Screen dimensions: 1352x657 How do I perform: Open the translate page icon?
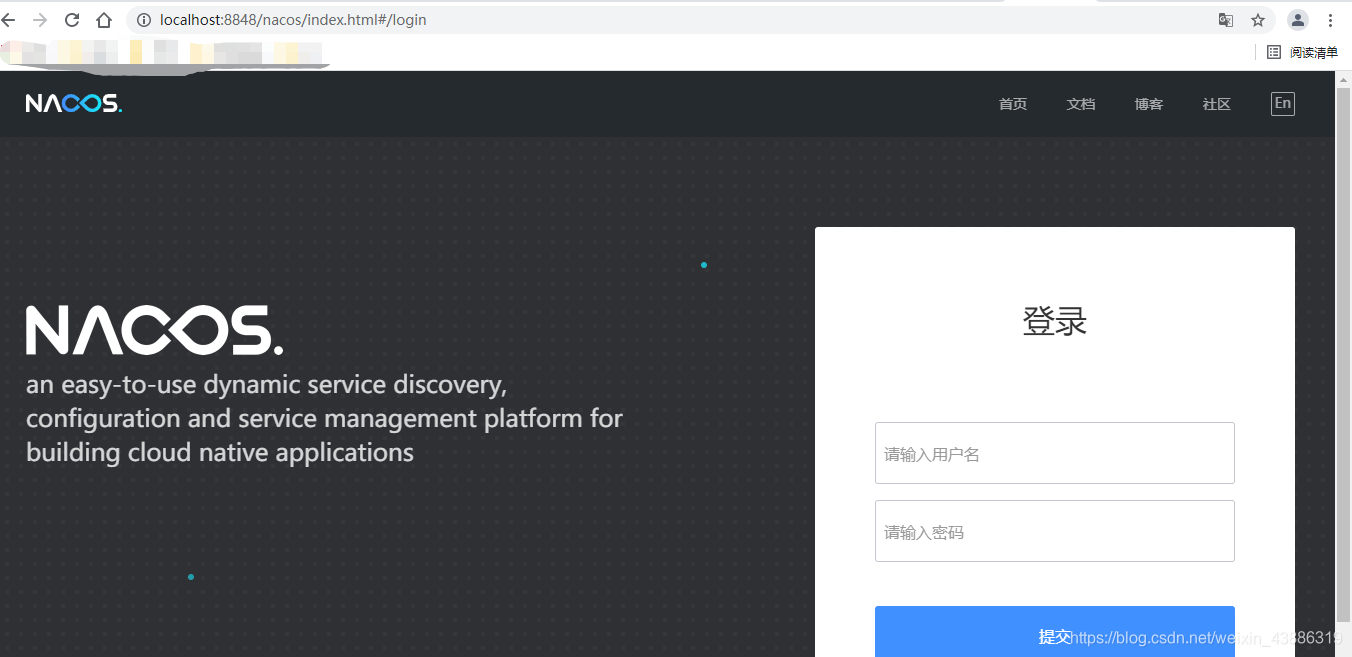tap(1226, 20)
